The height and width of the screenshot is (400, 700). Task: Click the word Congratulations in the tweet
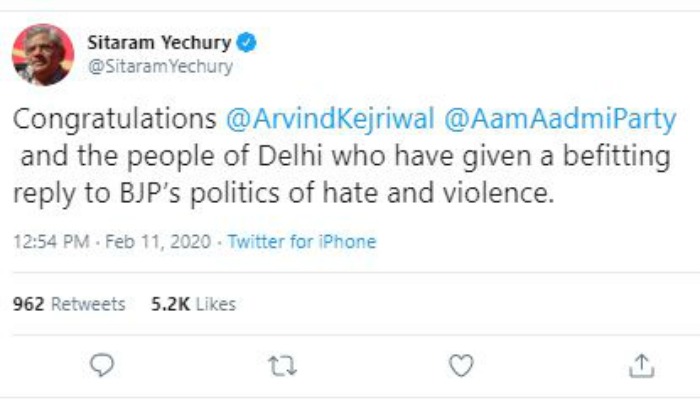[x=115, y=120]
